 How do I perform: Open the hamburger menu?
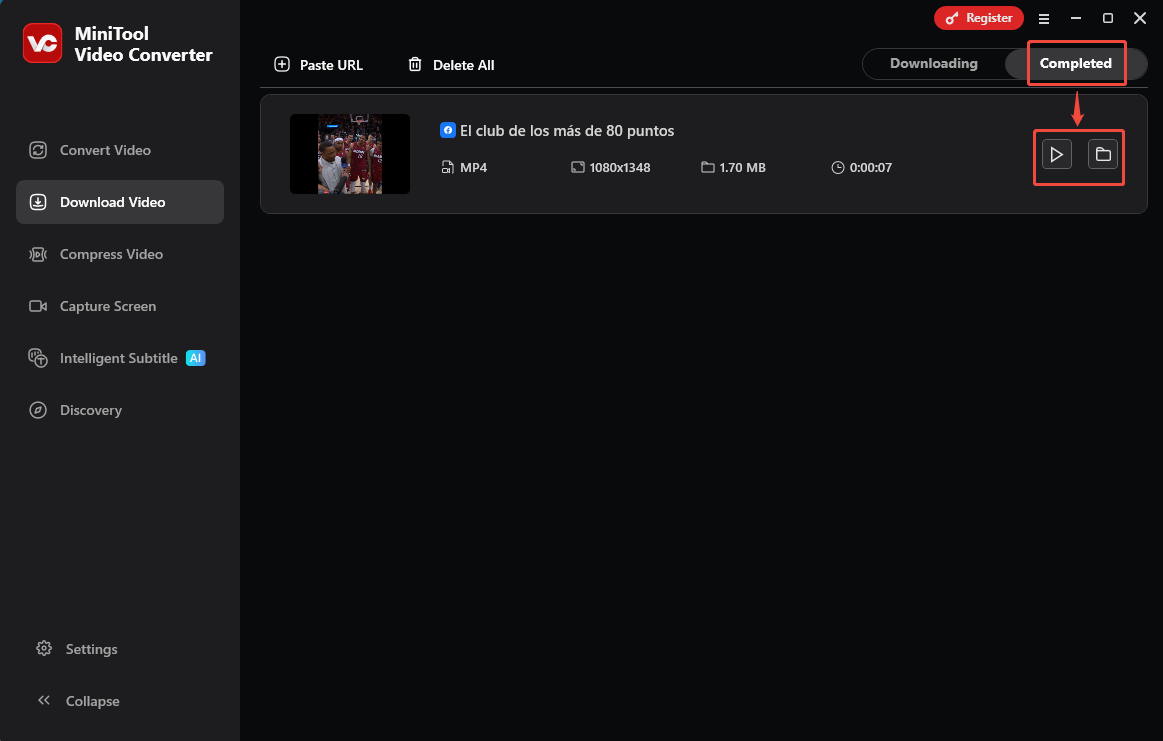click(1044, 18)
